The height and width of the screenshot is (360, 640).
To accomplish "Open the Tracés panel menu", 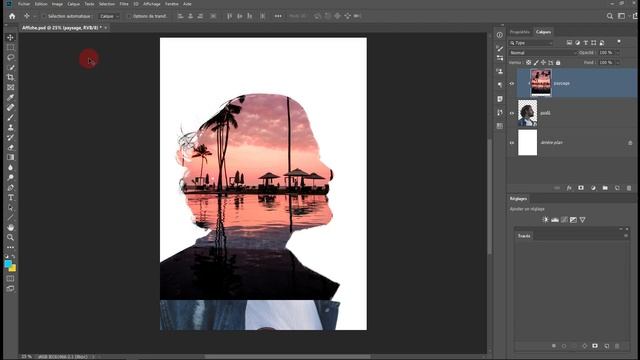I will pyautogui.click(x=626, y=236).
